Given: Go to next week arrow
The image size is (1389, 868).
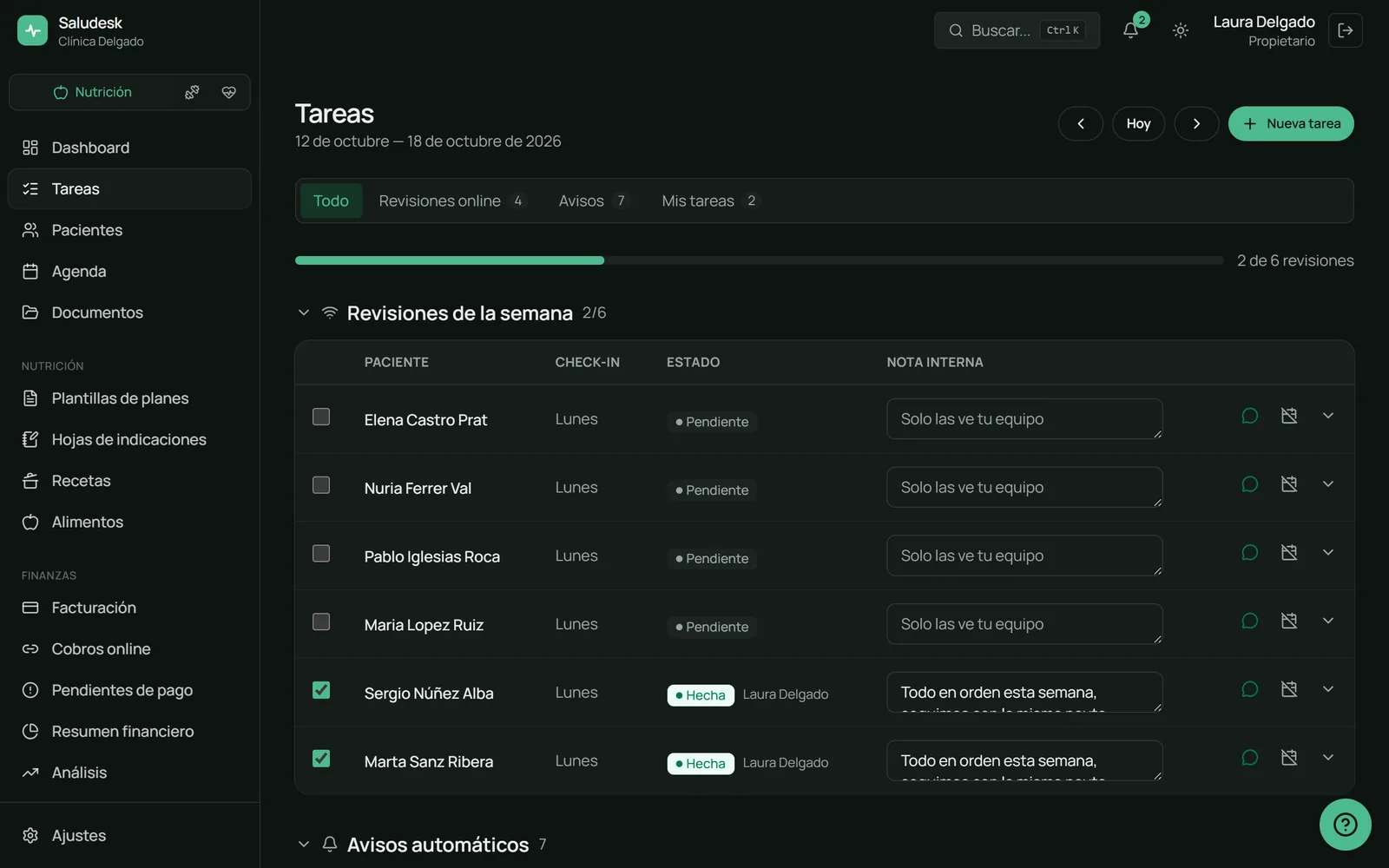Looking at the screenshot, I should click(1196, 123).
